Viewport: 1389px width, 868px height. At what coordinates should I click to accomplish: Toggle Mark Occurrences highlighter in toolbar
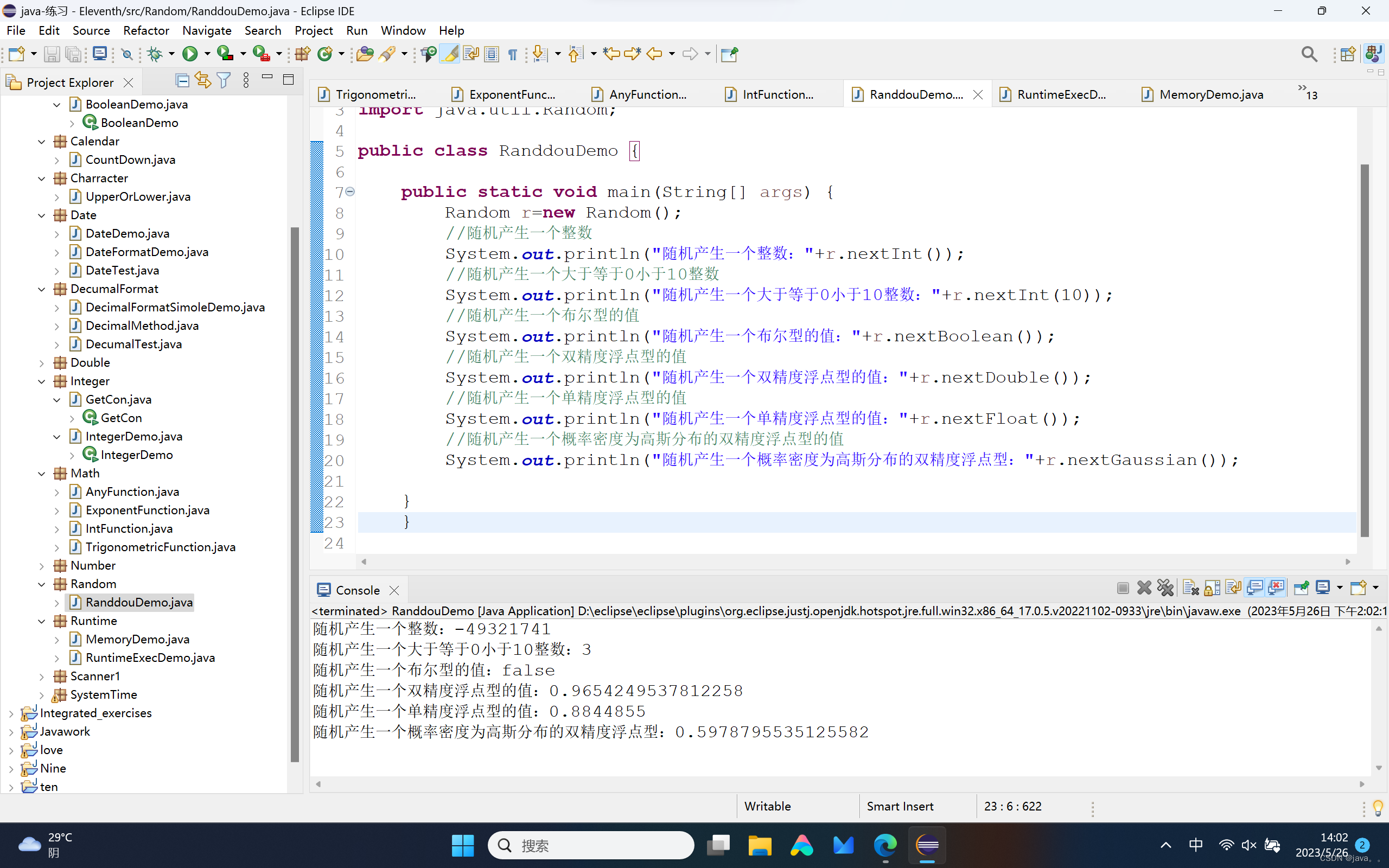pyautogui.click(x=450, y=54)
